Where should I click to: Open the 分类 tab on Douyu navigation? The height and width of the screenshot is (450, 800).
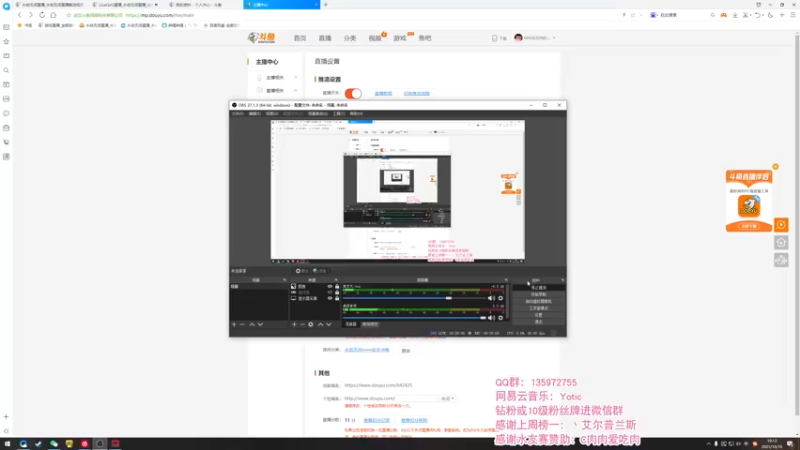click(350, 38)
